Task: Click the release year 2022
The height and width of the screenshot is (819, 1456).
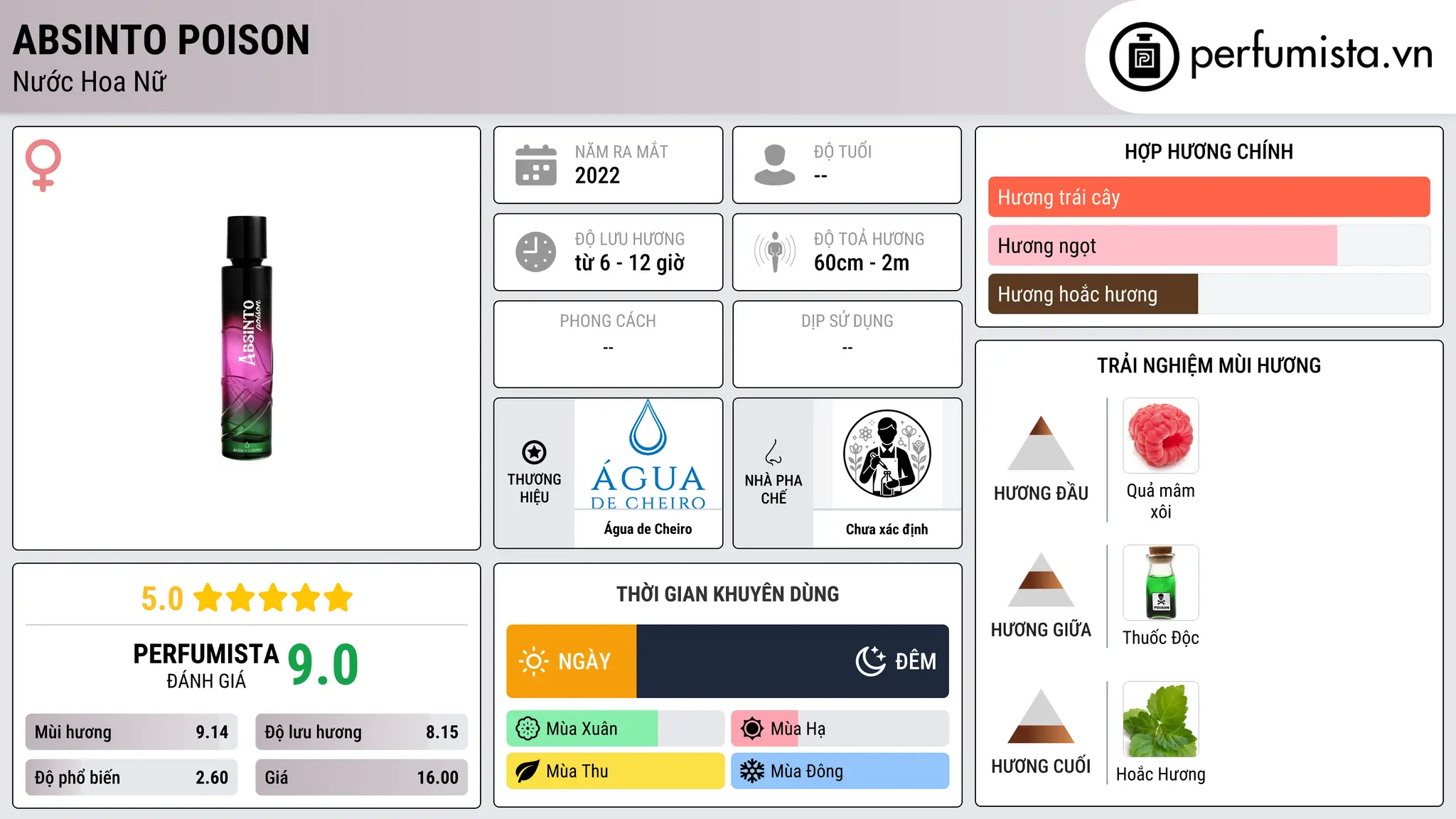Action: coord(597,176)
